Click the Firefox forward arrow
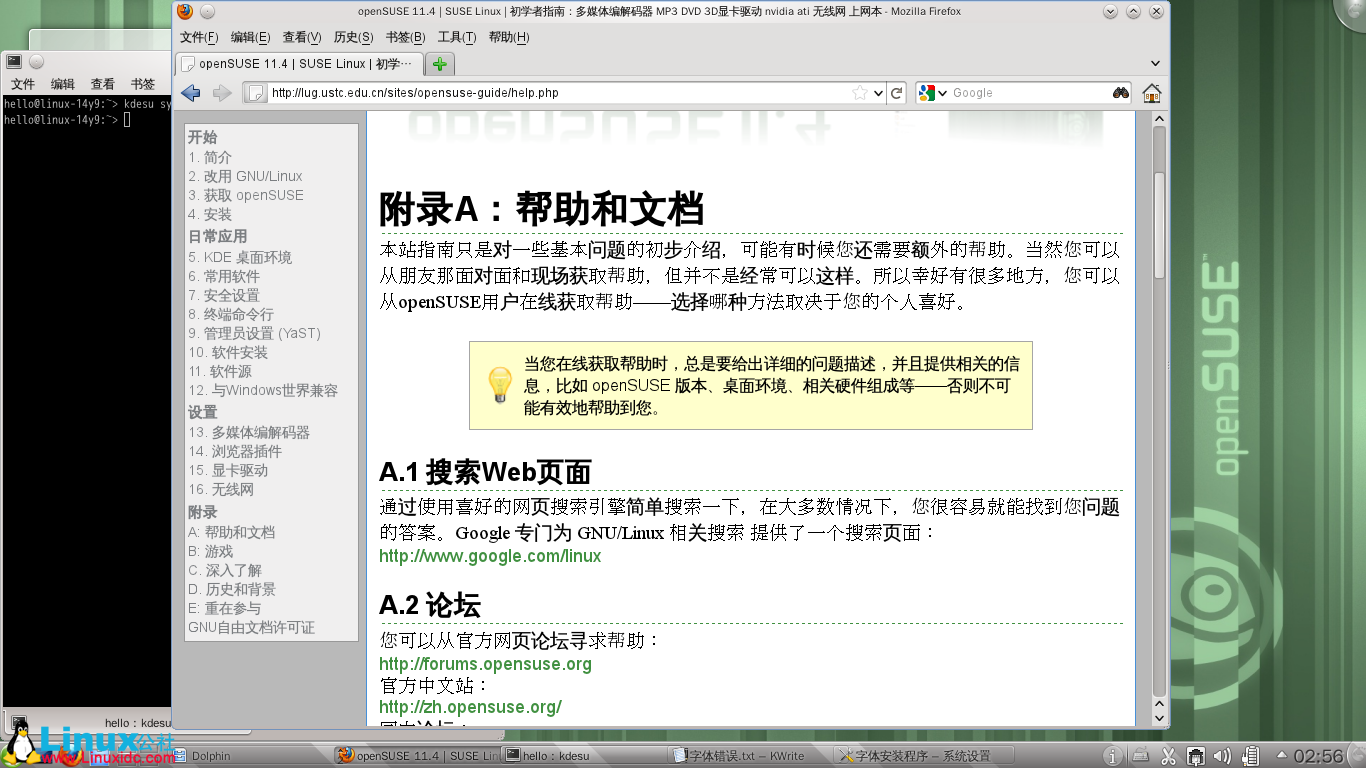 (222, 93)
